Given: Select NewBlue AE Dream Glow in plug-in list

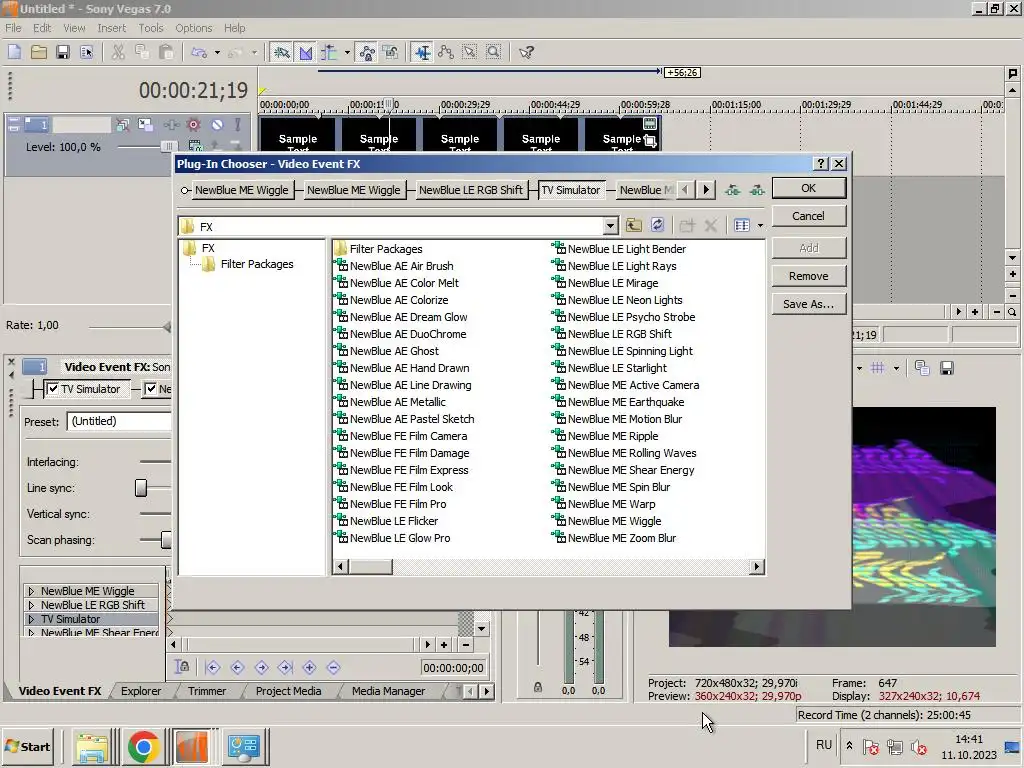Looking at the screenshot, I should [408, 317].
